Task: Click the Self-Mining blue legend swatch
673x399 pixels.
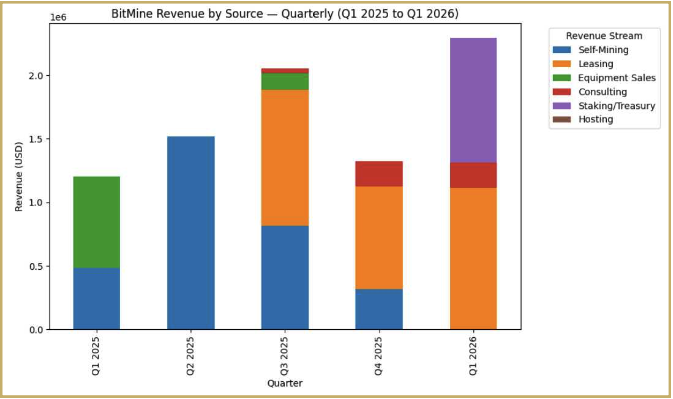Action: (x=562, y=50)
